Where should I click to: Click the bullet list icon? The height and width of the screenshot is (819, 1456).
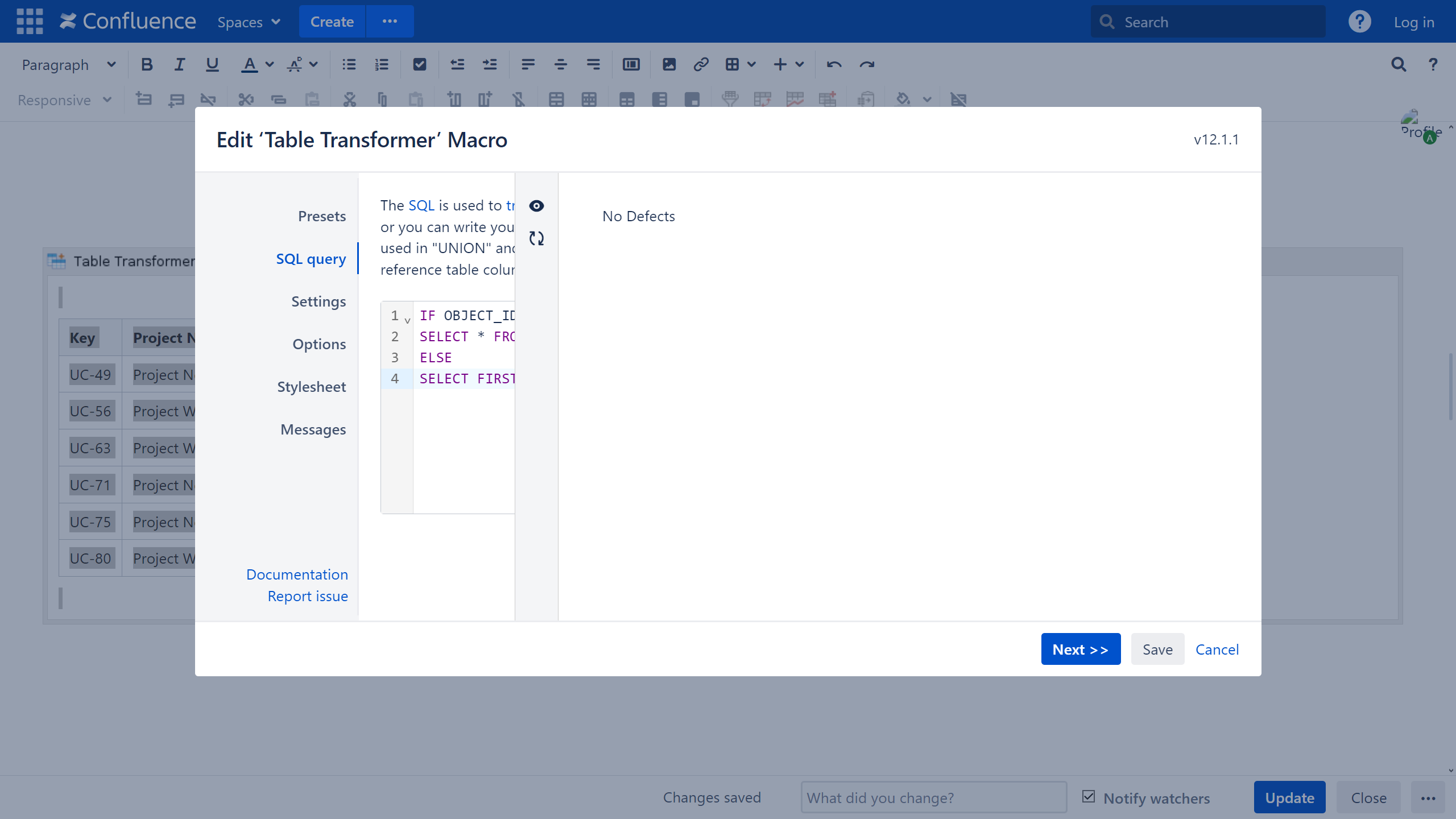pyautogui.click(x=349, y=64)
